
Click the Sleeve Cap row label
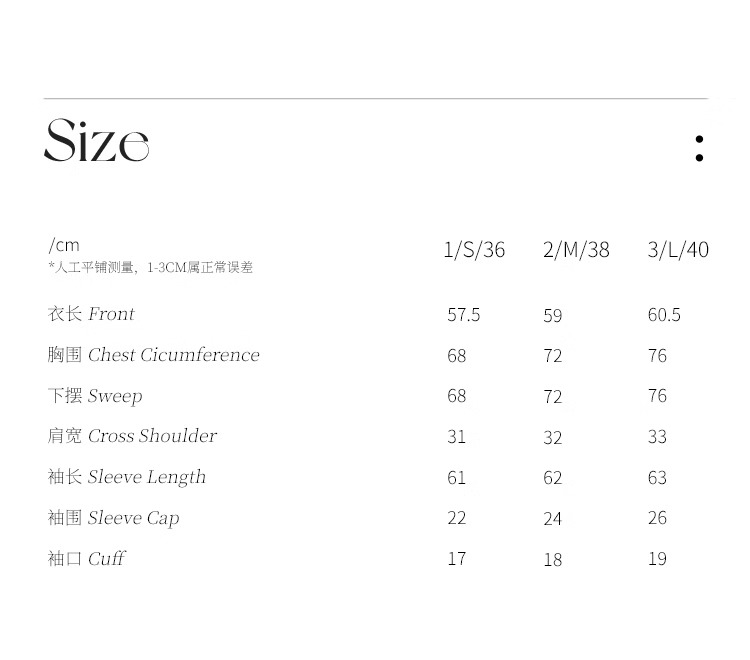coord(113,518)
